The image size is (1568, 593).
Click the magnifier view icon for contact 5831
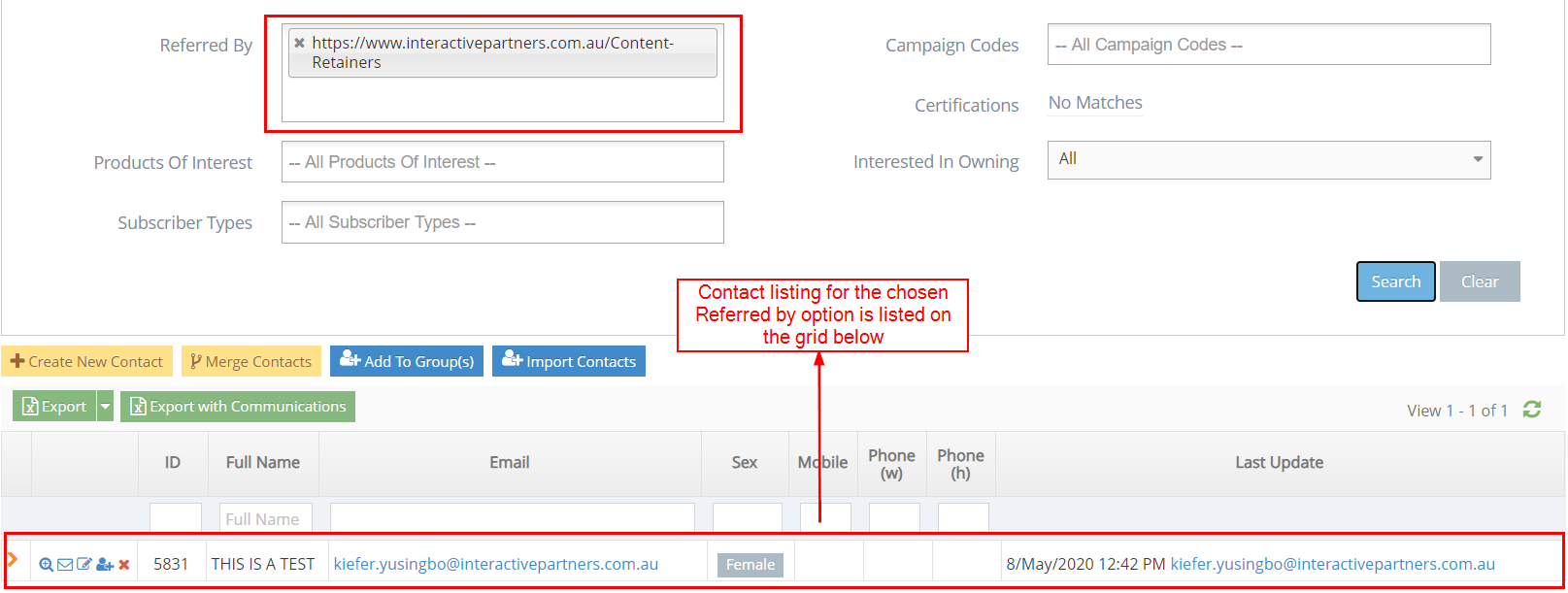tap(46, 565)
